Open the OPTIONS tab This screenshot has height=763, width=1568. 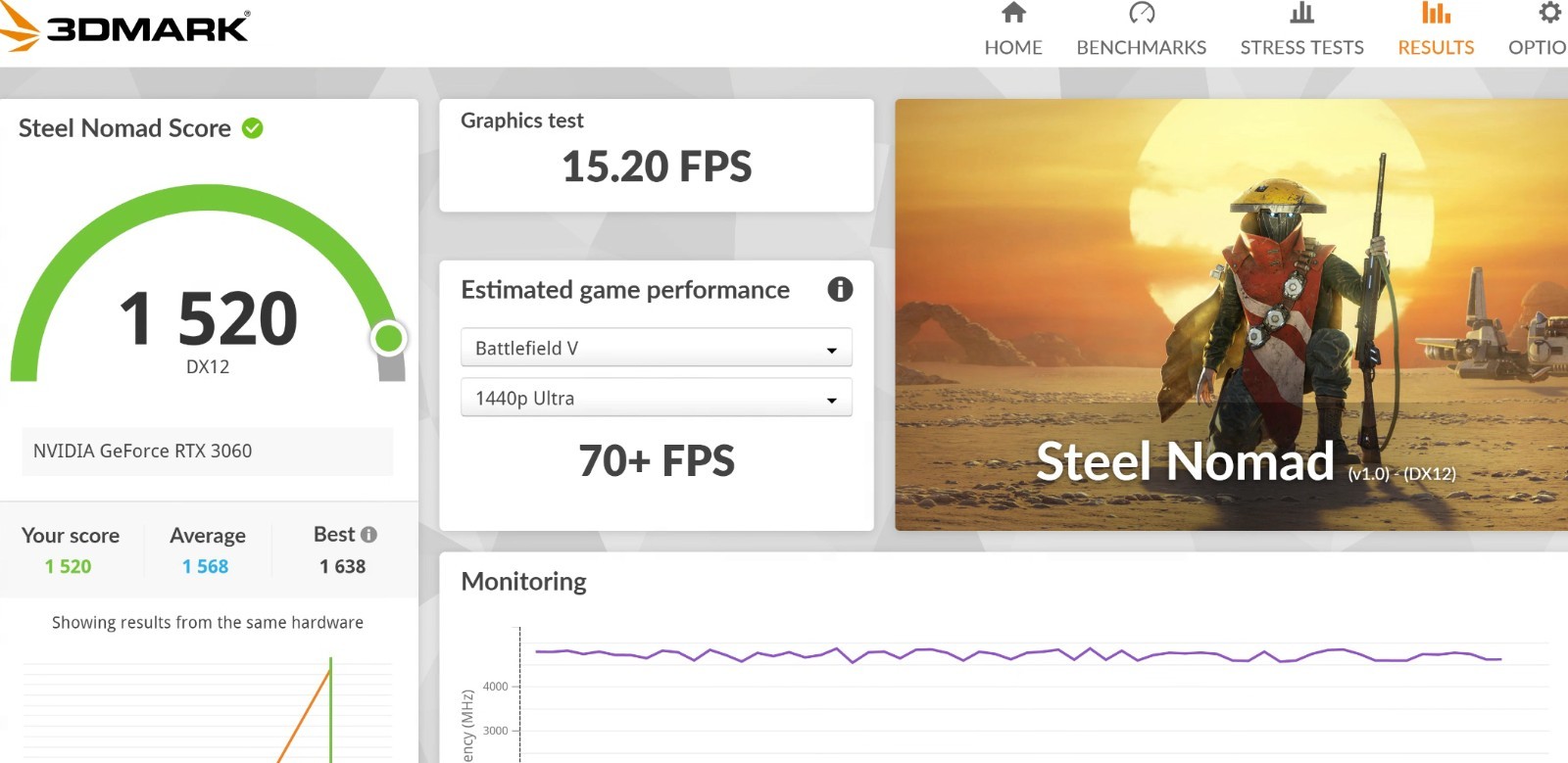[1538, 47]
